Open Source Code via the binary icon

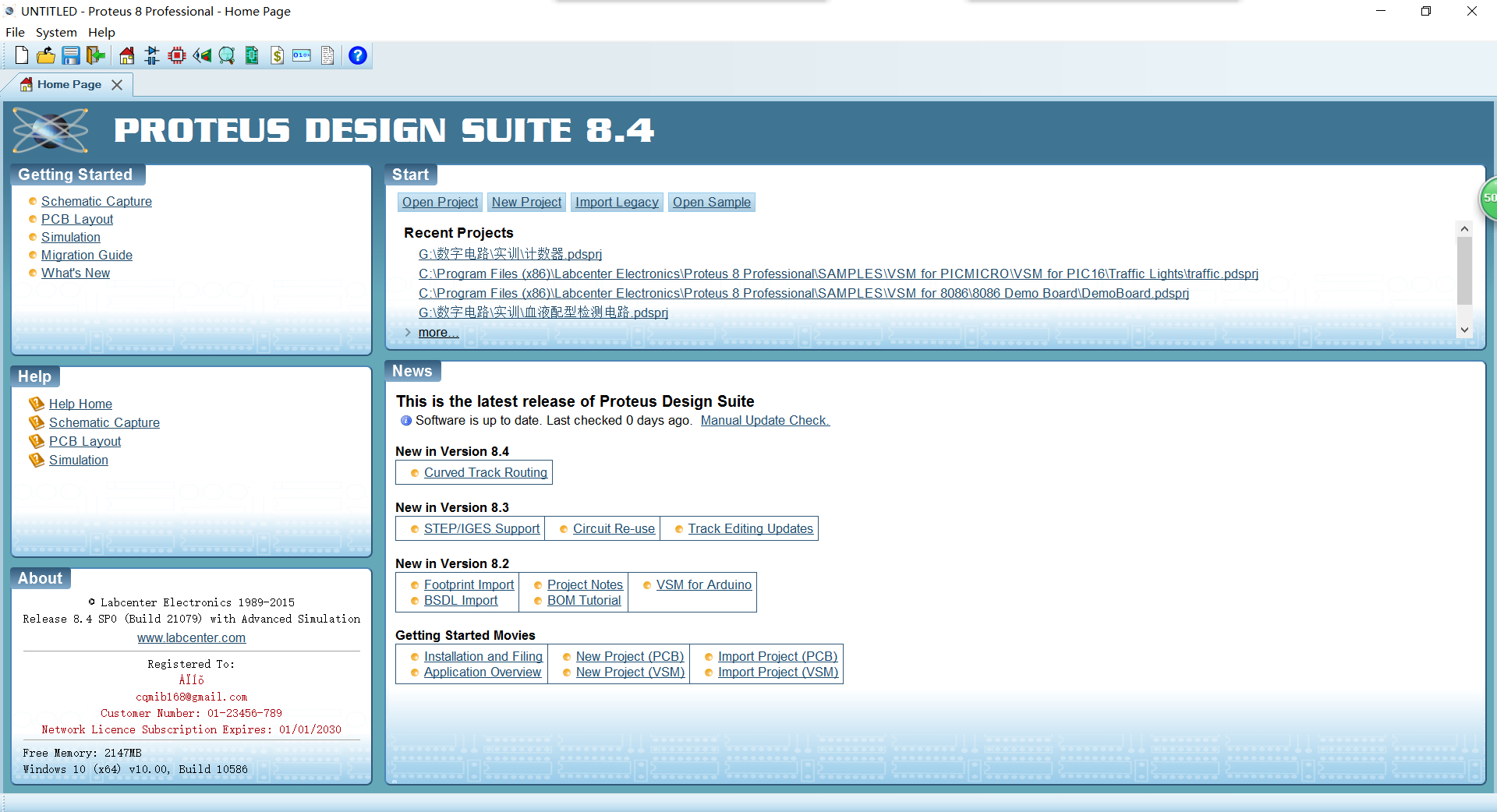[x=302, y=55]
